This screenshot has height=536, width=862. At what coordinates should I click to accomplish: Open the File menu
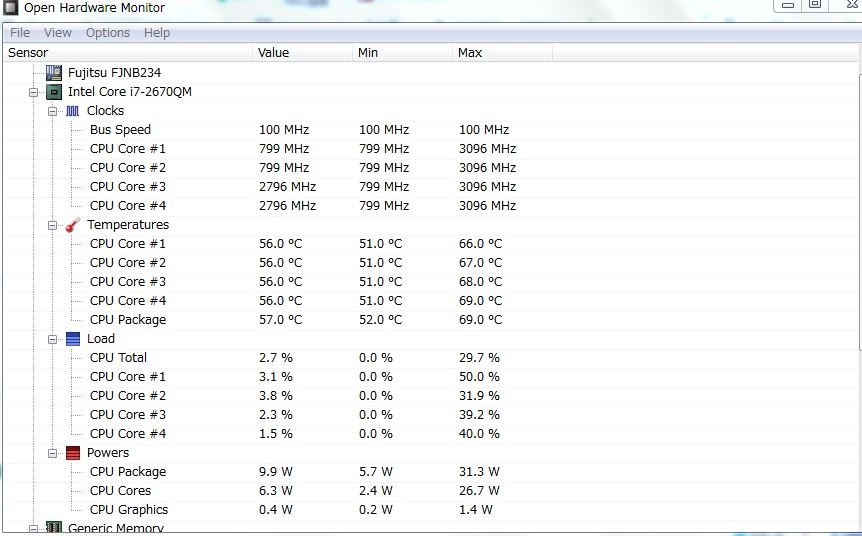(20, 33)
